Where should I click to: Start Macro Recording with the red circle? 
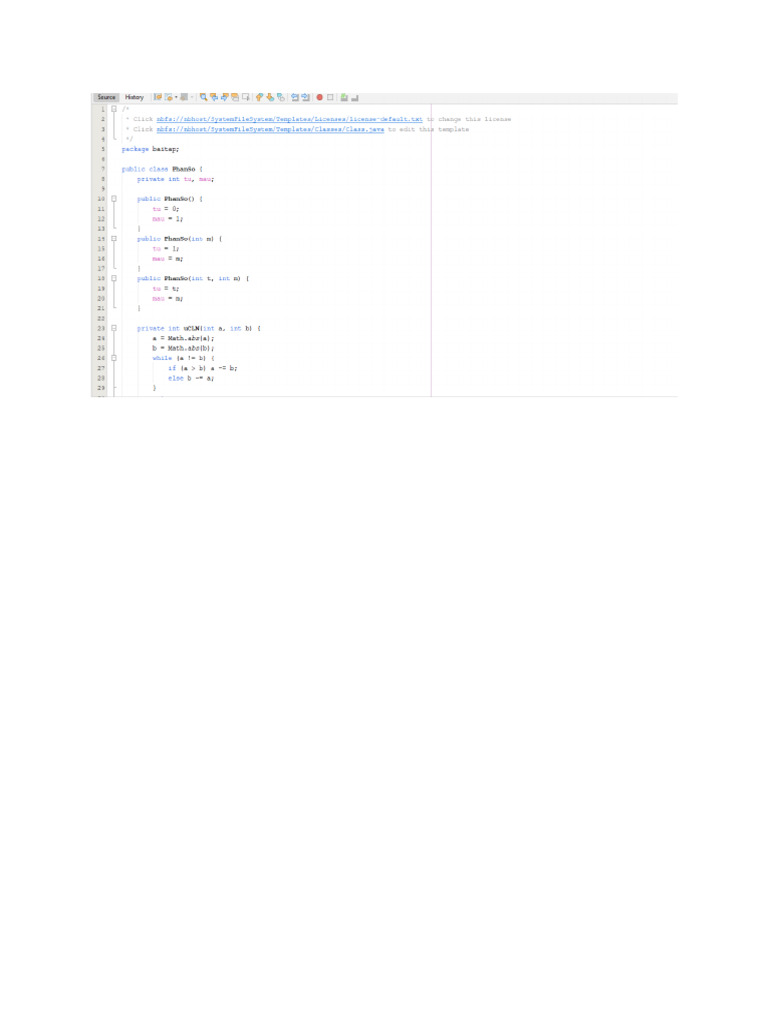click(319, 97)
